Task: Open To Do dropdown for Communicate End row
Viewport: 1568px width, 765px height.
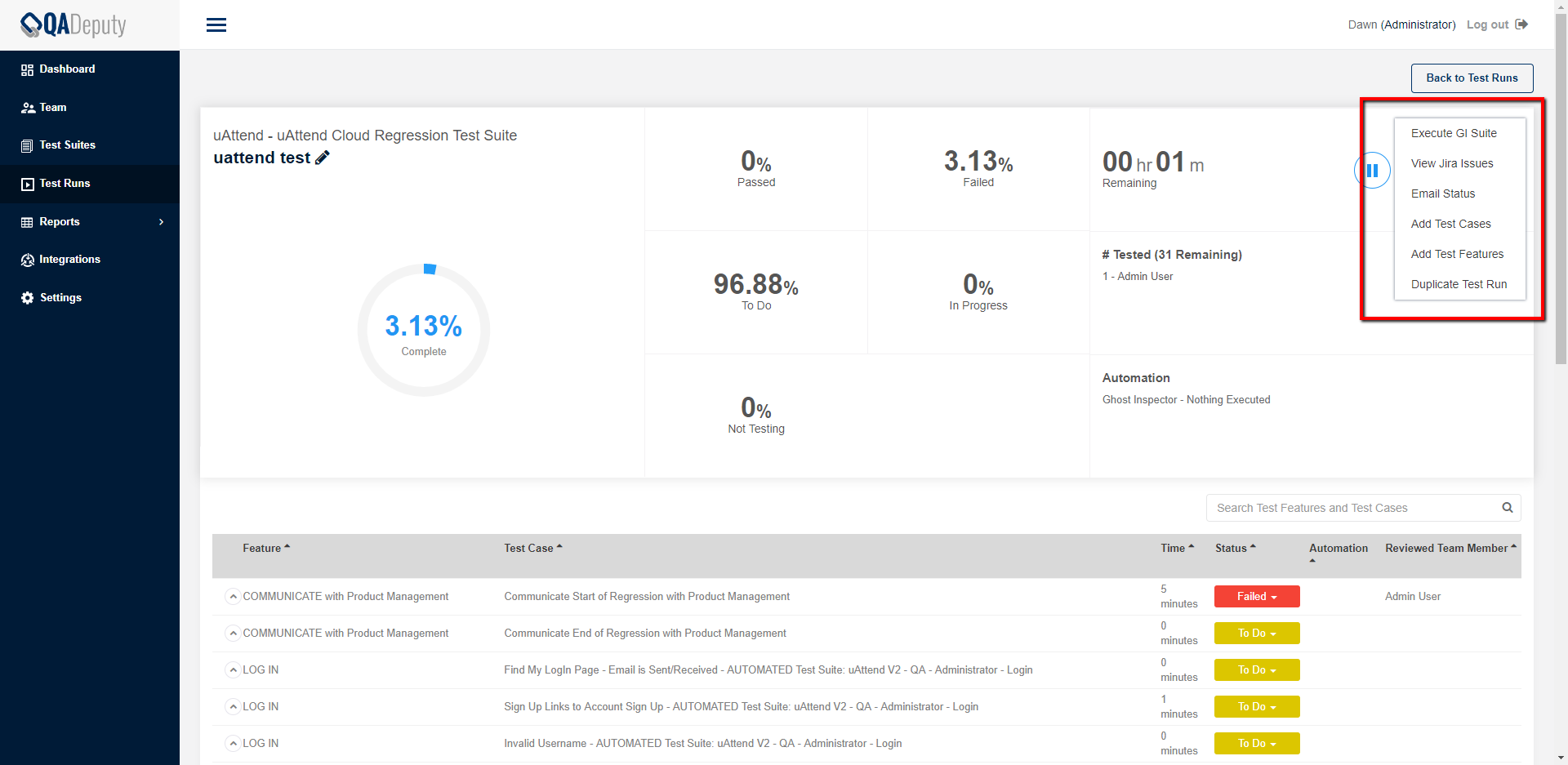Action: click(1257, 634)
